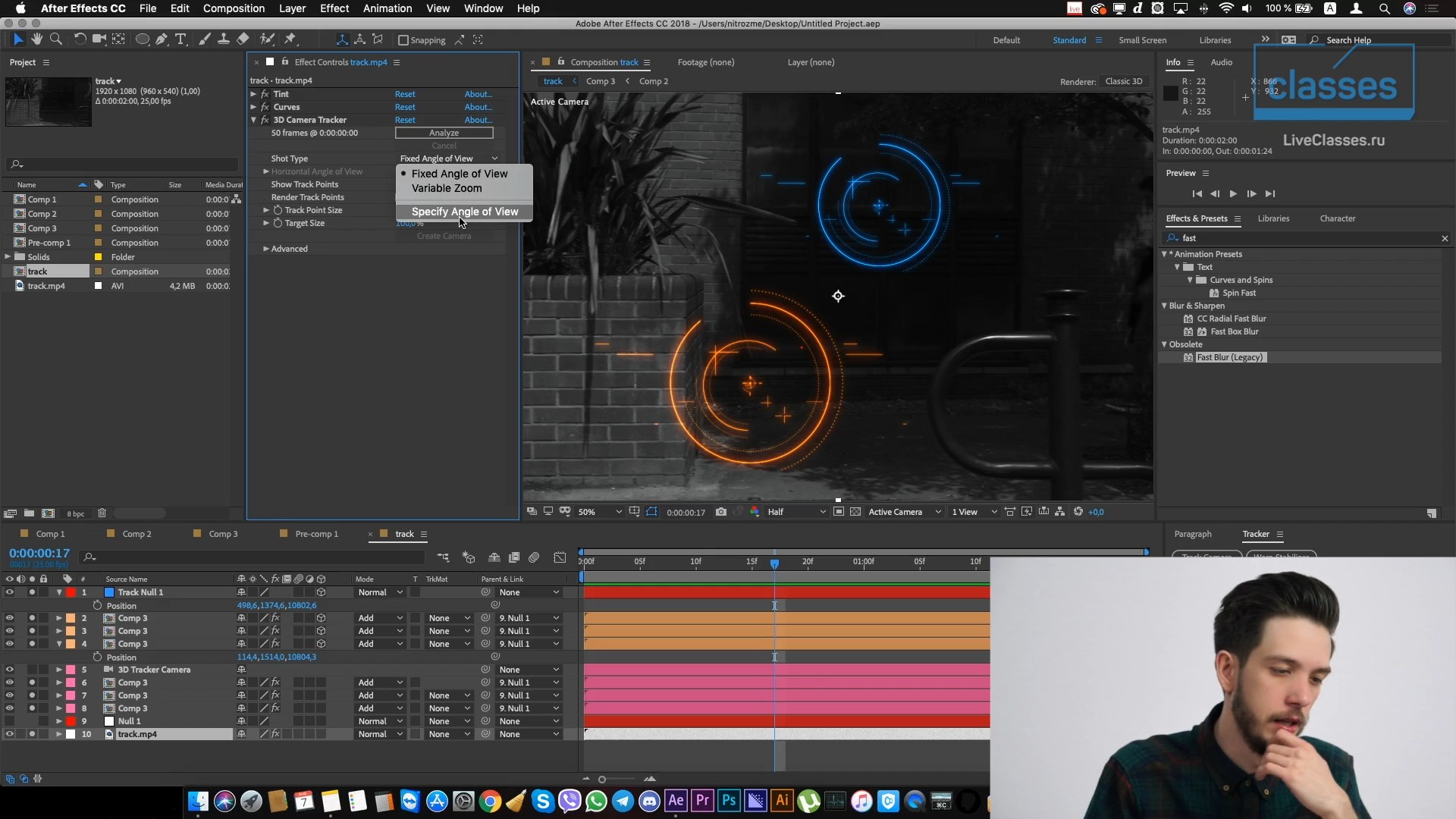The image size is (1456, 819).
Task: Click the Solo layer icon on track.mp4
Action: coord(32,734)
